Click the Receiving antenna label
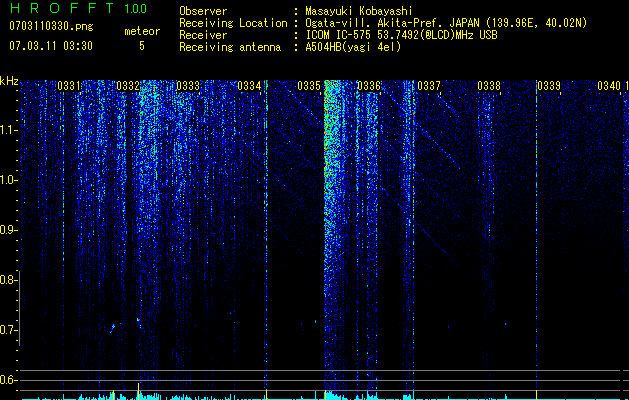This screenshot has width=629, height=400. 230,47
